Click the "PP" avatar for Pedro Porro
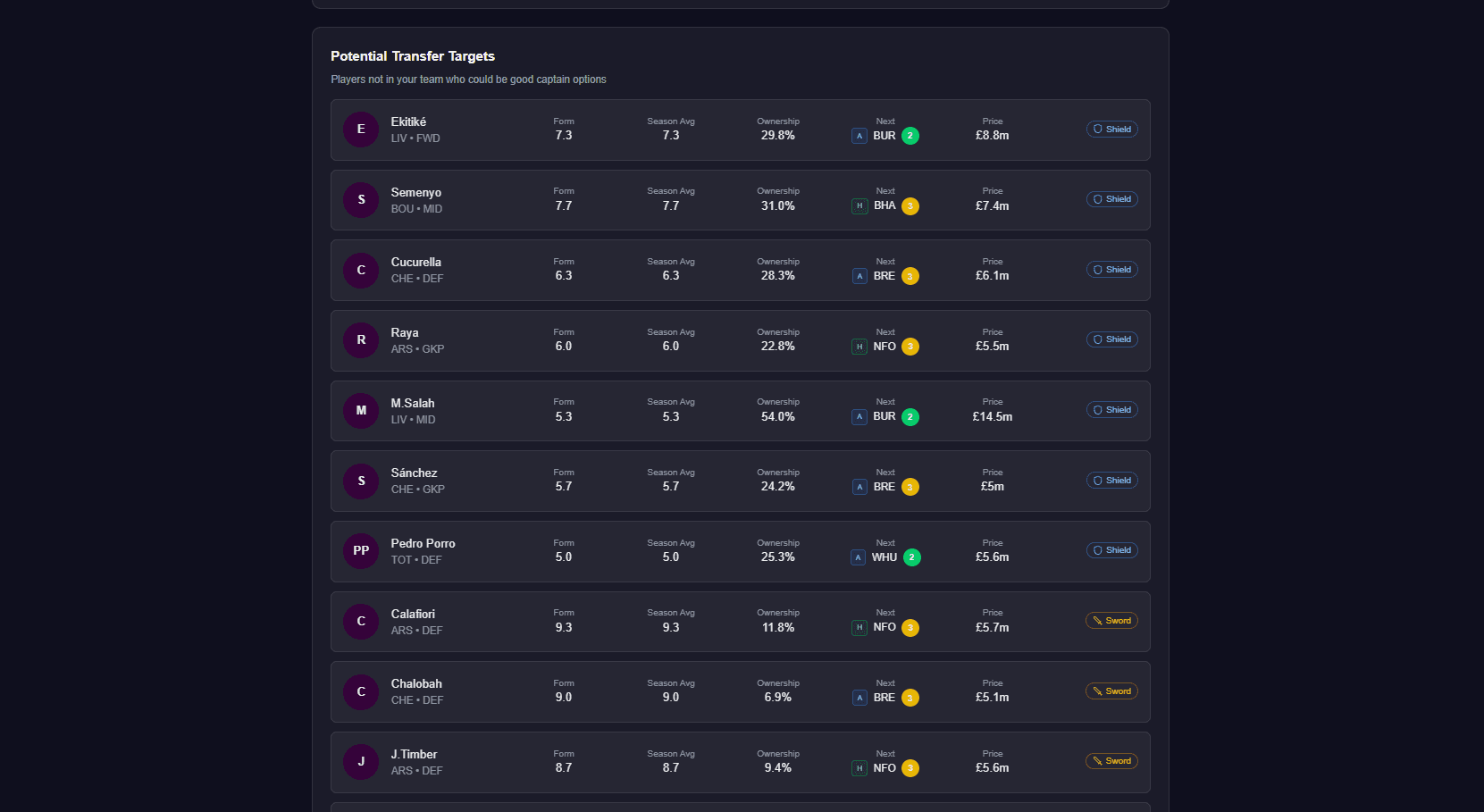 [x=361, y=551]
